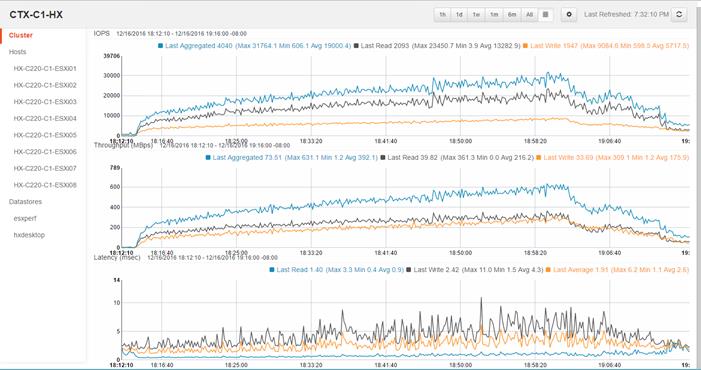Toggle the blue Last Aggregated IOPS legend square

point(160,46)
